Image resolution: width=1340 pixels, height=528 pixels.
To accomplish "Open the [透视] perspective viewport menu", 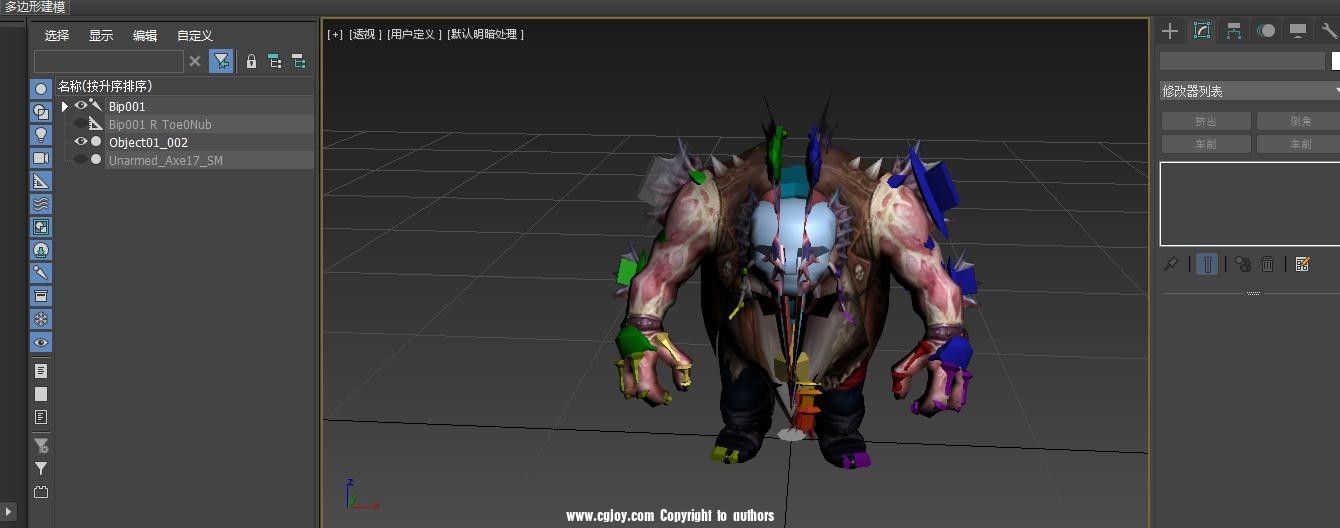I will pyautogui.click(x=365, y=34).
